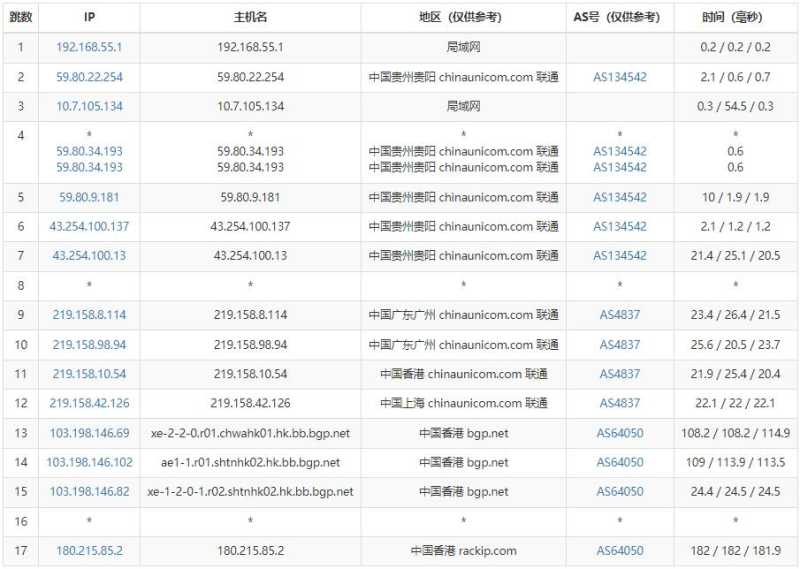800x569 pixels.
Task: Open the 219.158.8.114 IP link
Action: (89, 314)
